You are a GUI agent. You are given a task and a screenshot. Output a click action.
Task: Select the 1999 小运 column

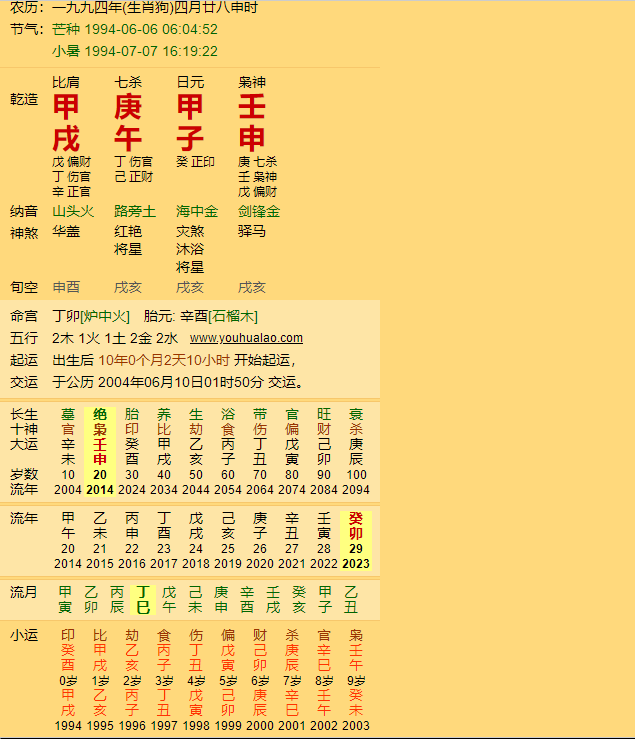[x=228, y=680]
